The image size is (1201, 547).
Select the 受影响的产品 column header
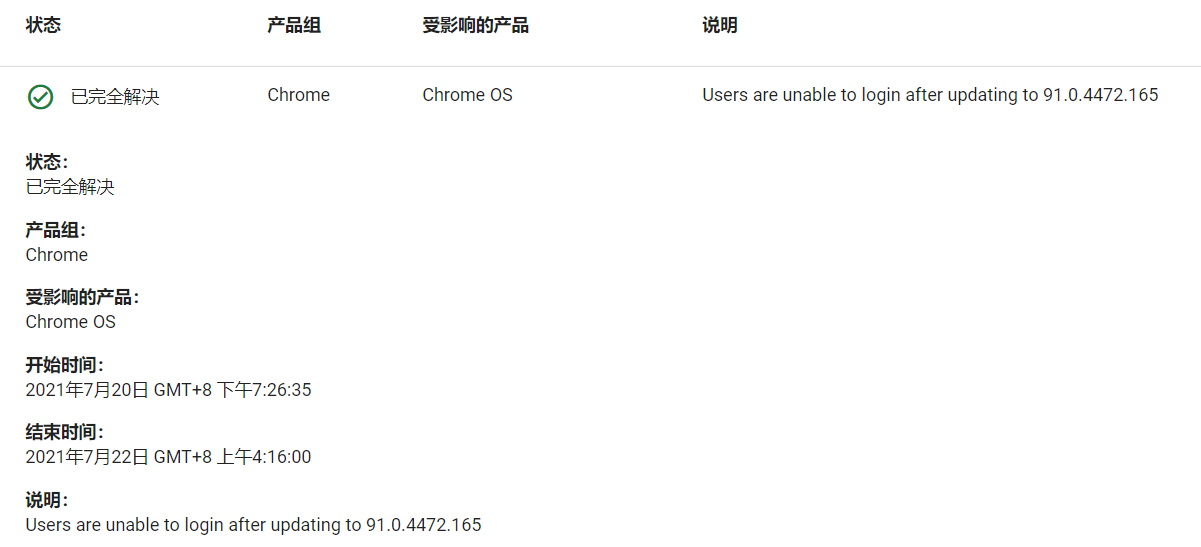pyautogui.click(x=475, y=25)
